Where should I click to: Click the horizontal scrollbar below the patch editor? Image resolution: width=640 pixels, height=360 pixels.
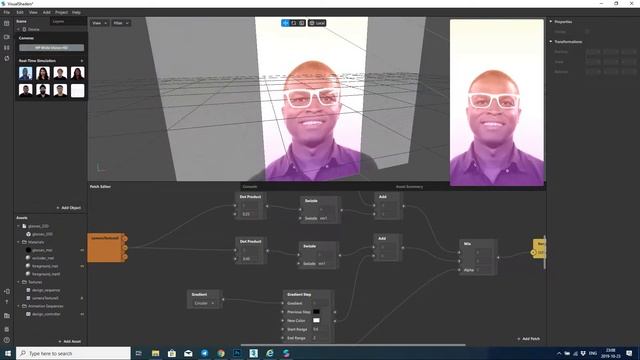(x=353, y=345)
